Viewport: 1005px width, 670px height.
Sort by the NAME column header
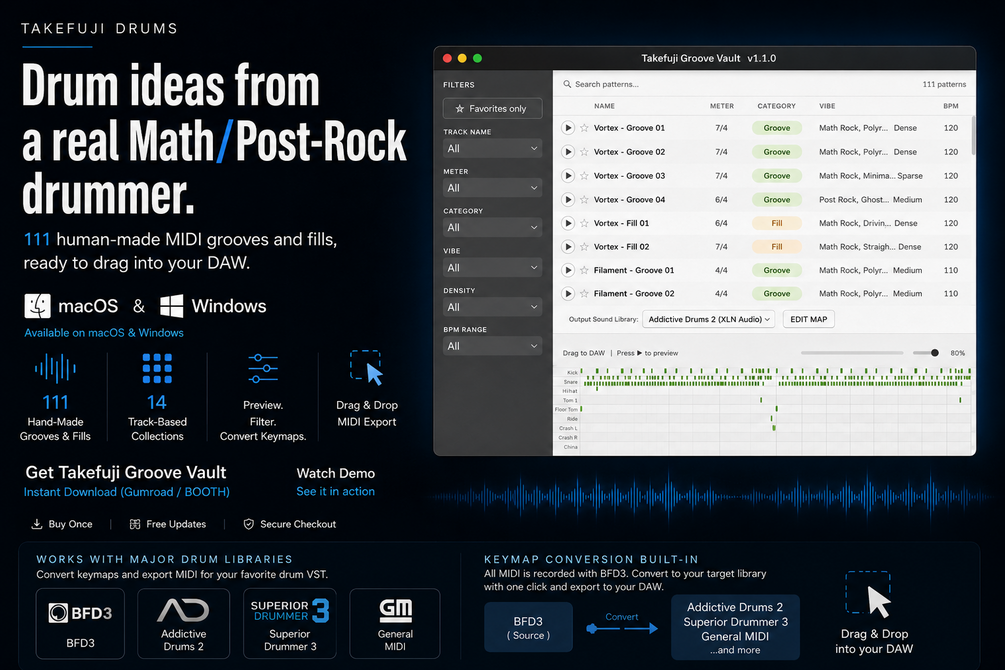(x=604, y=106)
